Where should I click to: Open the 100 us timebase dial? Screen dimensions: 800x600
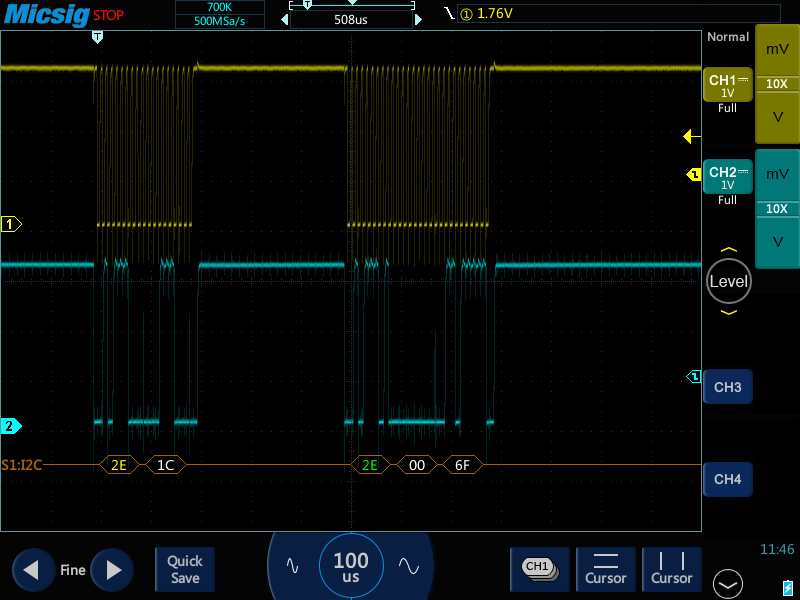pos(351,566)
